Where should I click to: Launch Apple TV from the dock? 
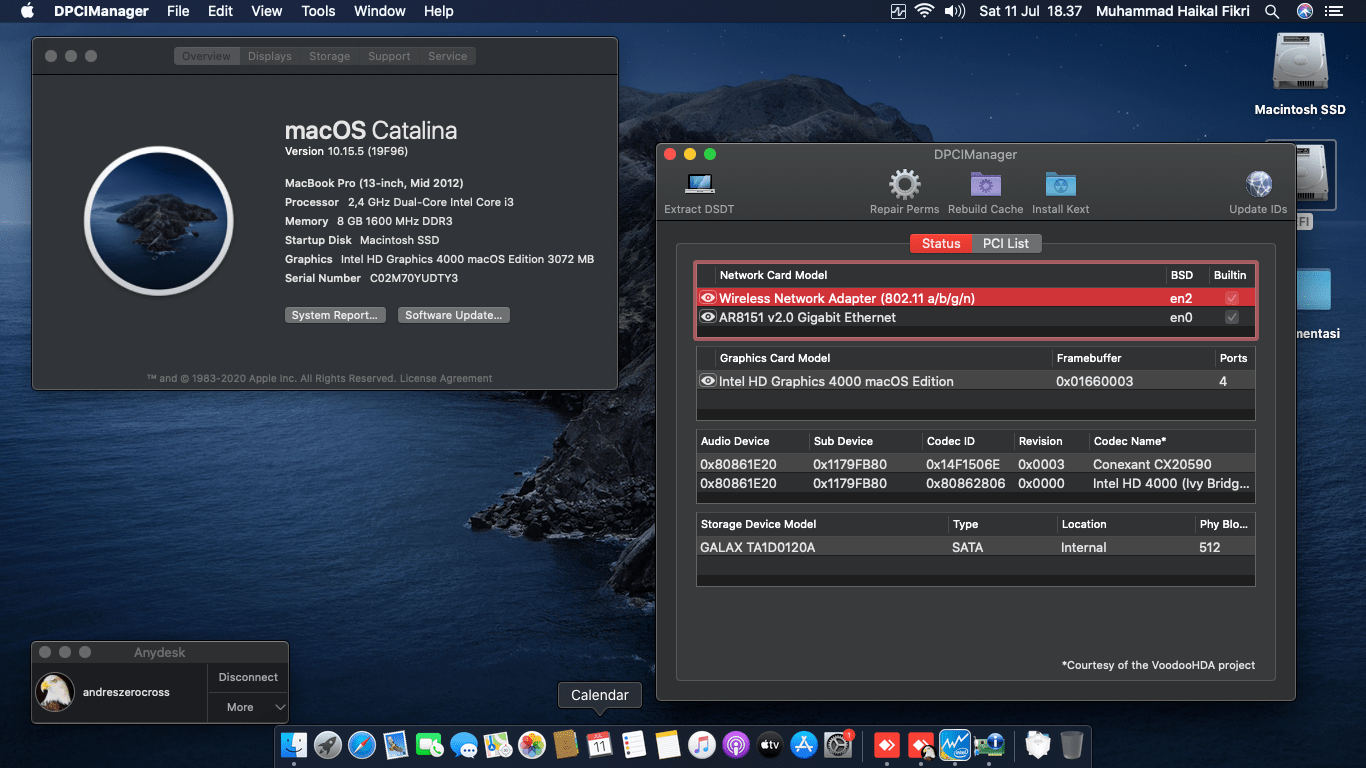click(770, 745)
